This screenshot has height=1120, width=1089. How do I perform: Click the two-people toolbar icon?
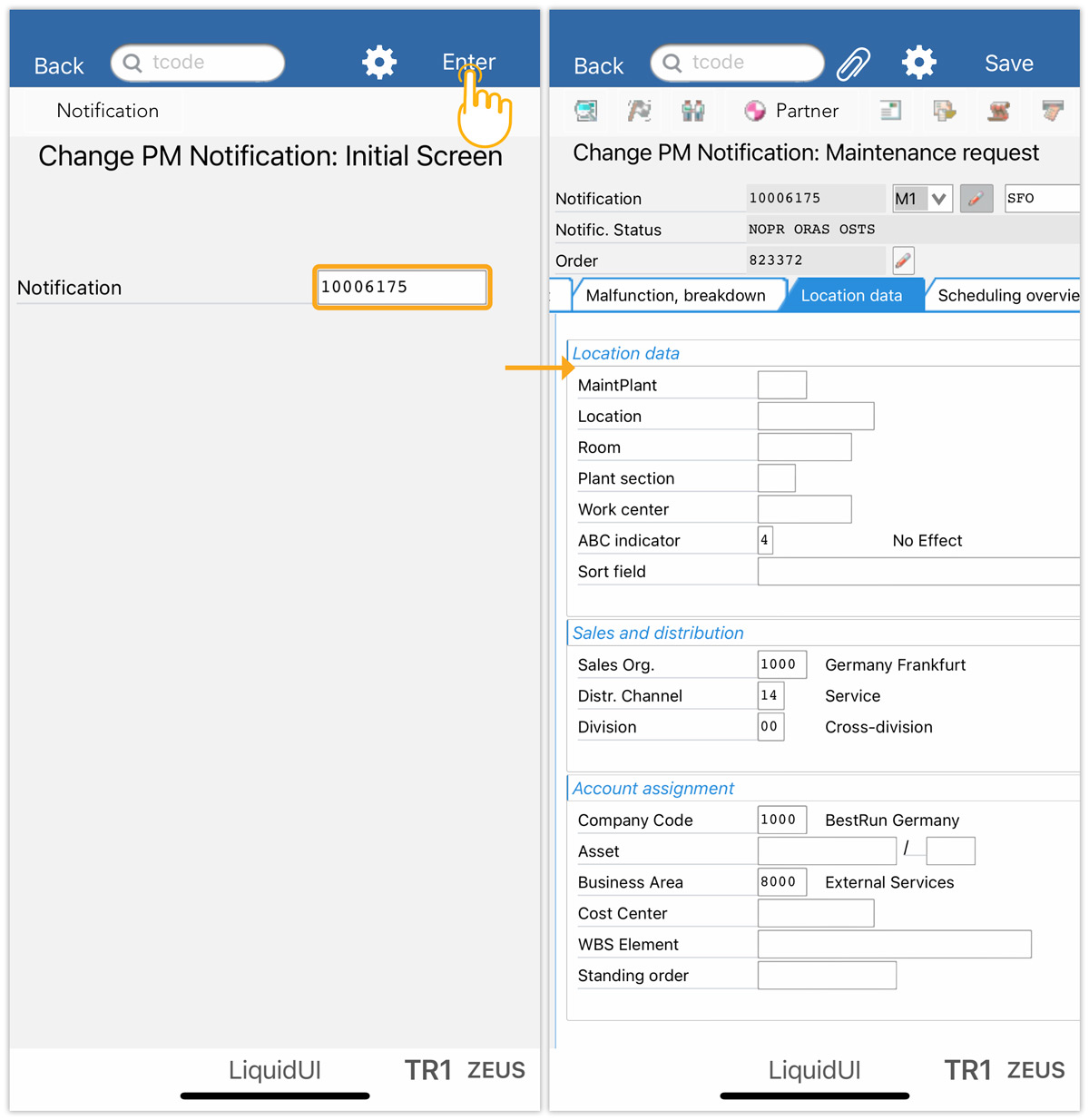click(x=693, y=111)
